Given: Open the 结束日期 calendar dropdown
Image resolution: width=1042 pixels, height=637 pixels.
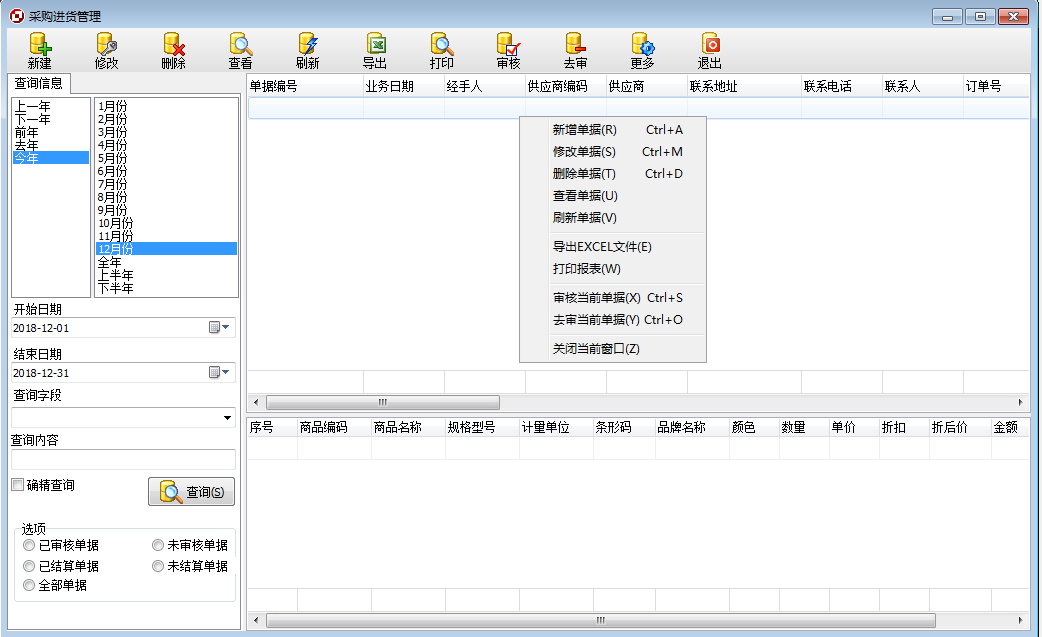Looking at the screenshot, I should pos(226,372).
